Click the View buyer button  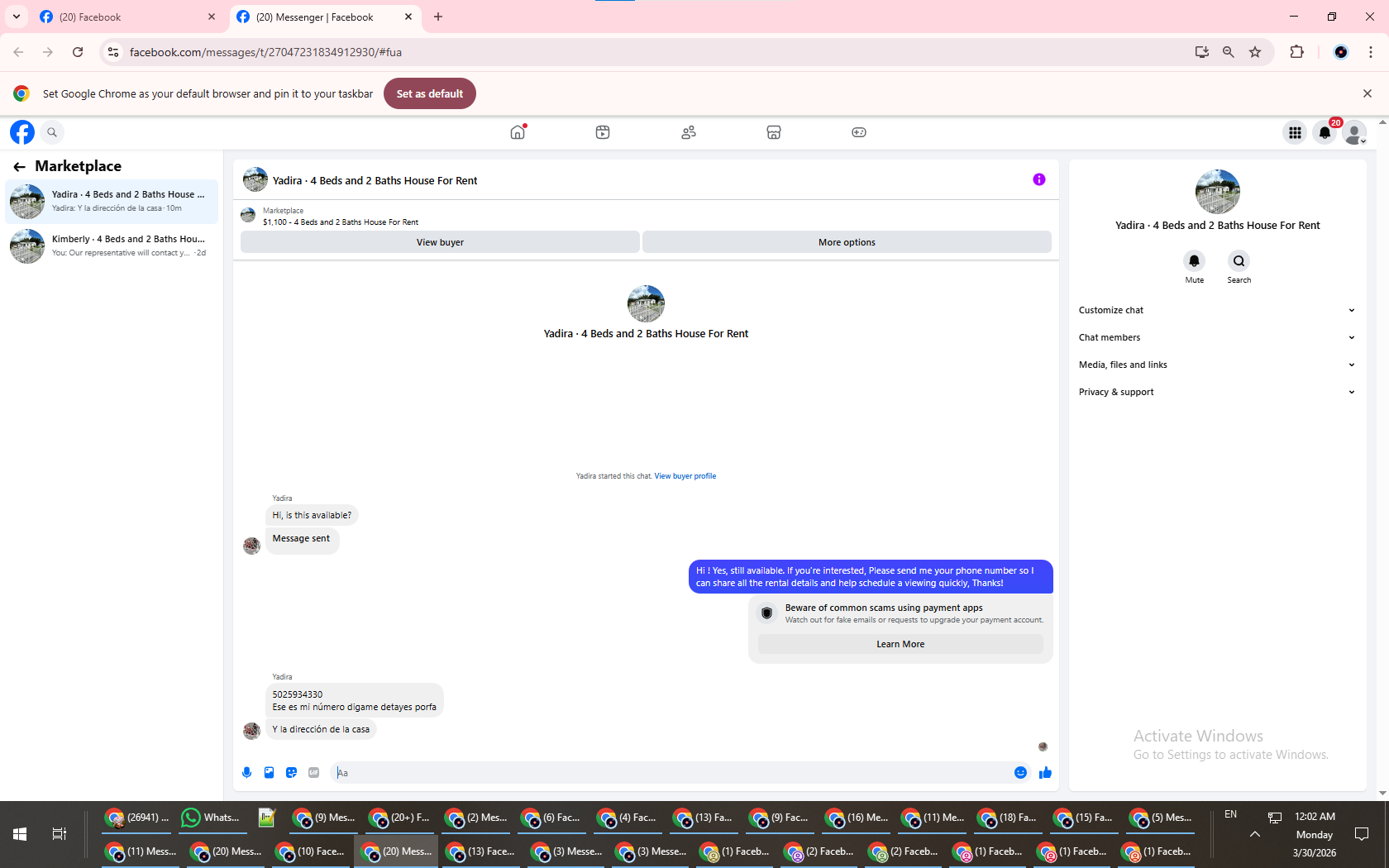(x=440, y=242)
